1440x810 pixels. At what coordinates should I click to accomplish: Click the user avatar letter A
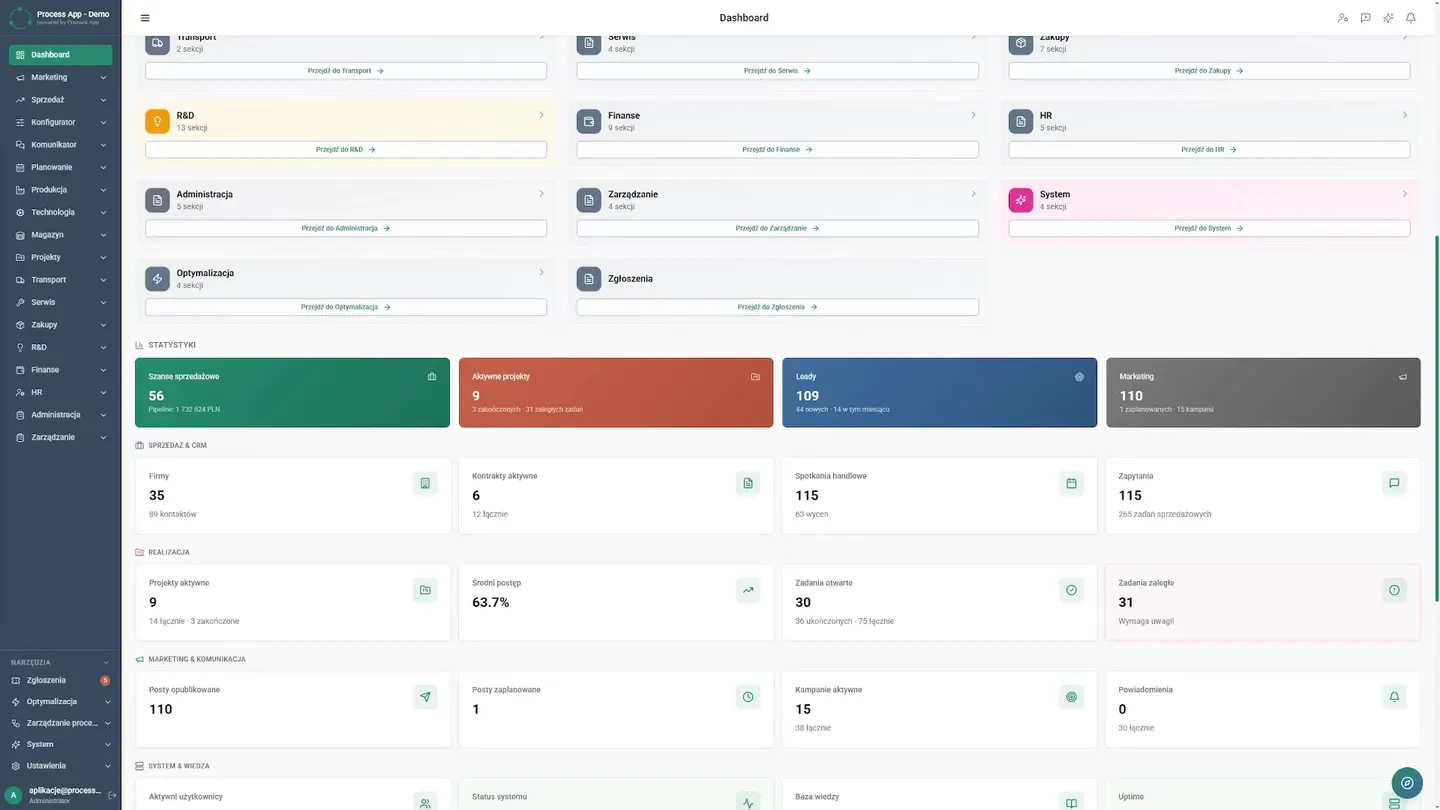click(x=14, y=795)
